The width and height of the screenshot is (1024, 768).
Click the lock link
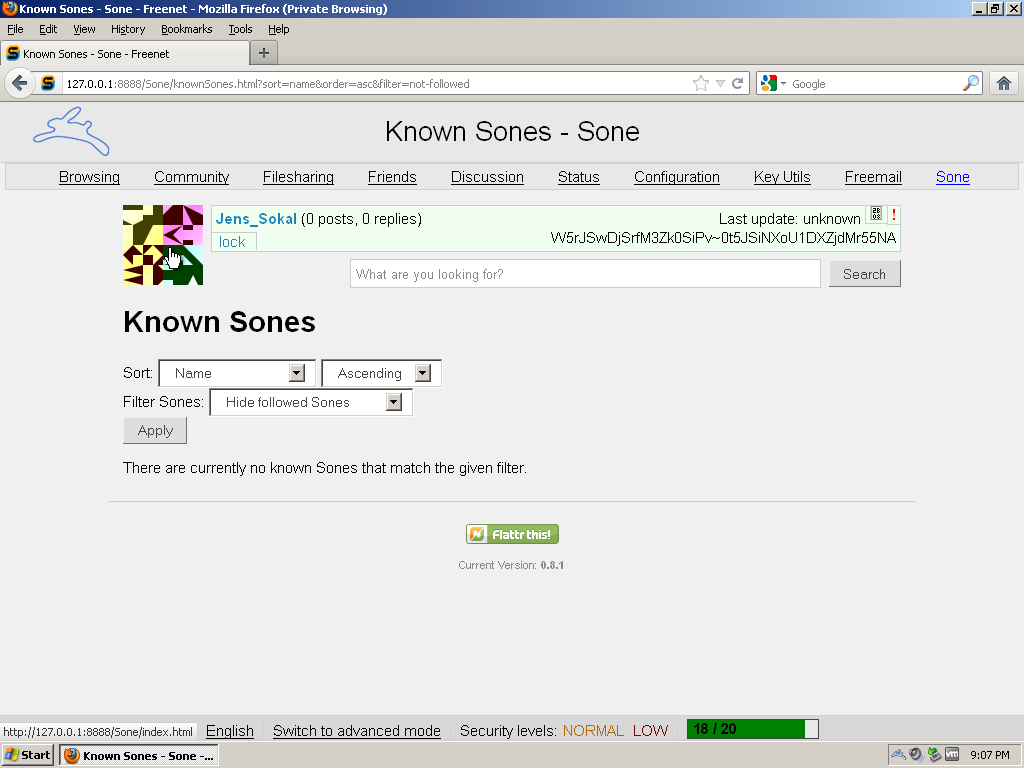click(x=232, y=242)
